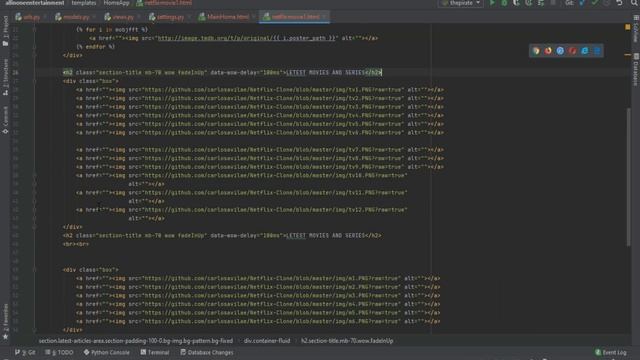Toggle fold on the tv10.PNG anchor line
The height and width of the screenshot is (360, 640).
pos(34,176)
